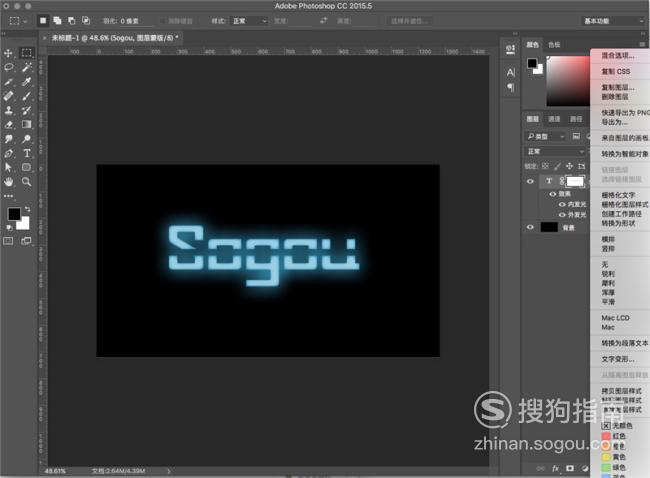Open the layer blend mode 正常 dropdown
650x478 pixels.
(x=555, y=151)
